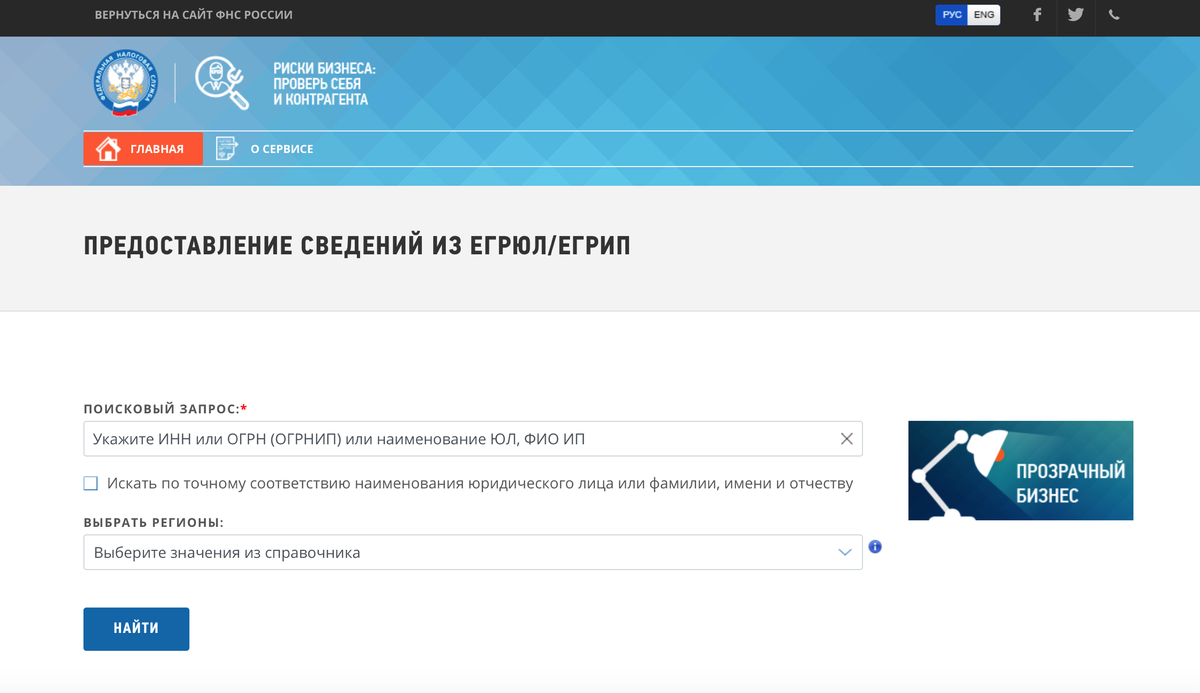
Task: Click the Federal Tax Service emblem logo
Action: pos(125,84)
